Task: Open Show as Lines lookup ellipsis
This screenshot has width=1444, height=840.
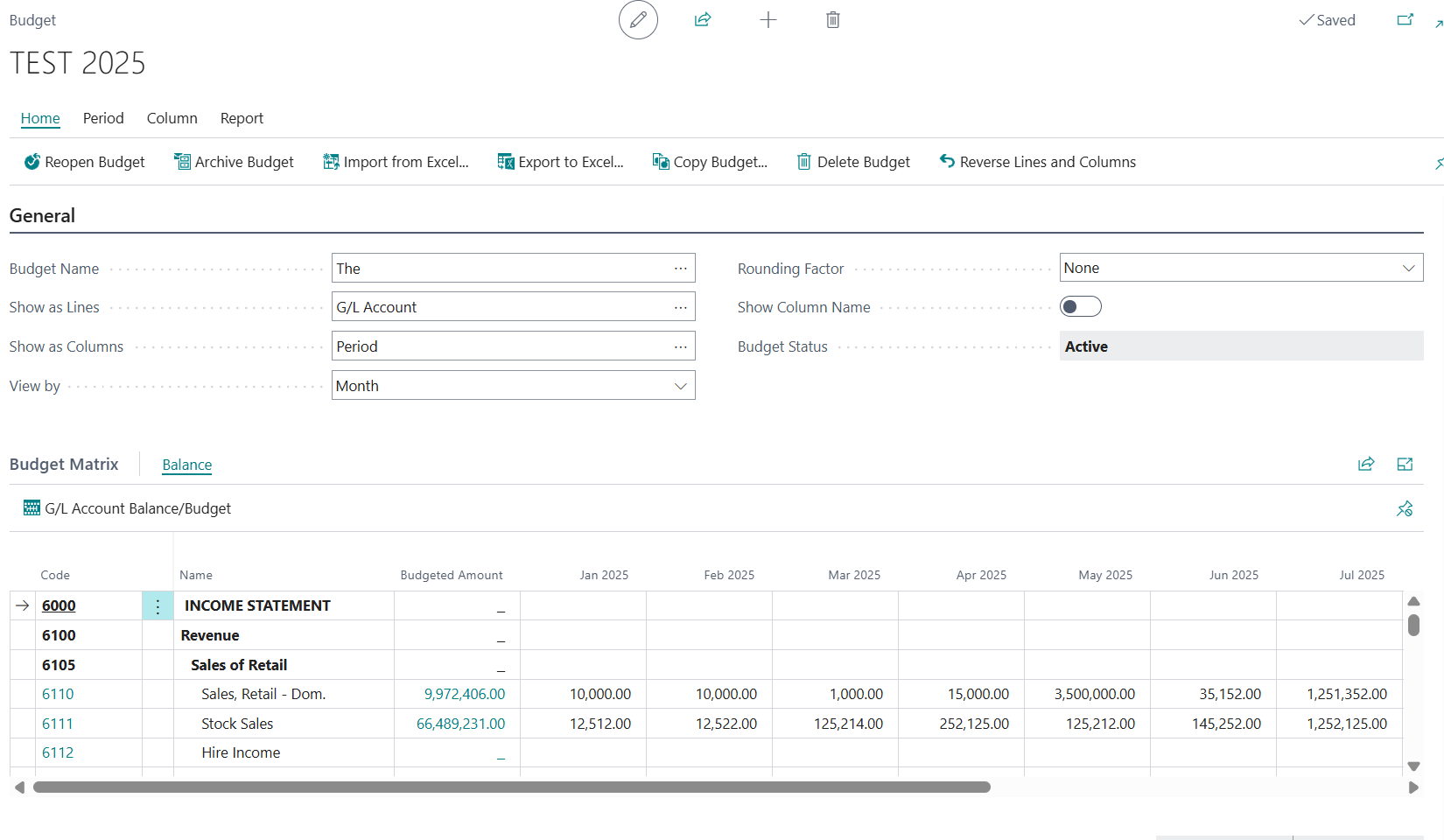Action: click(680, 307)
